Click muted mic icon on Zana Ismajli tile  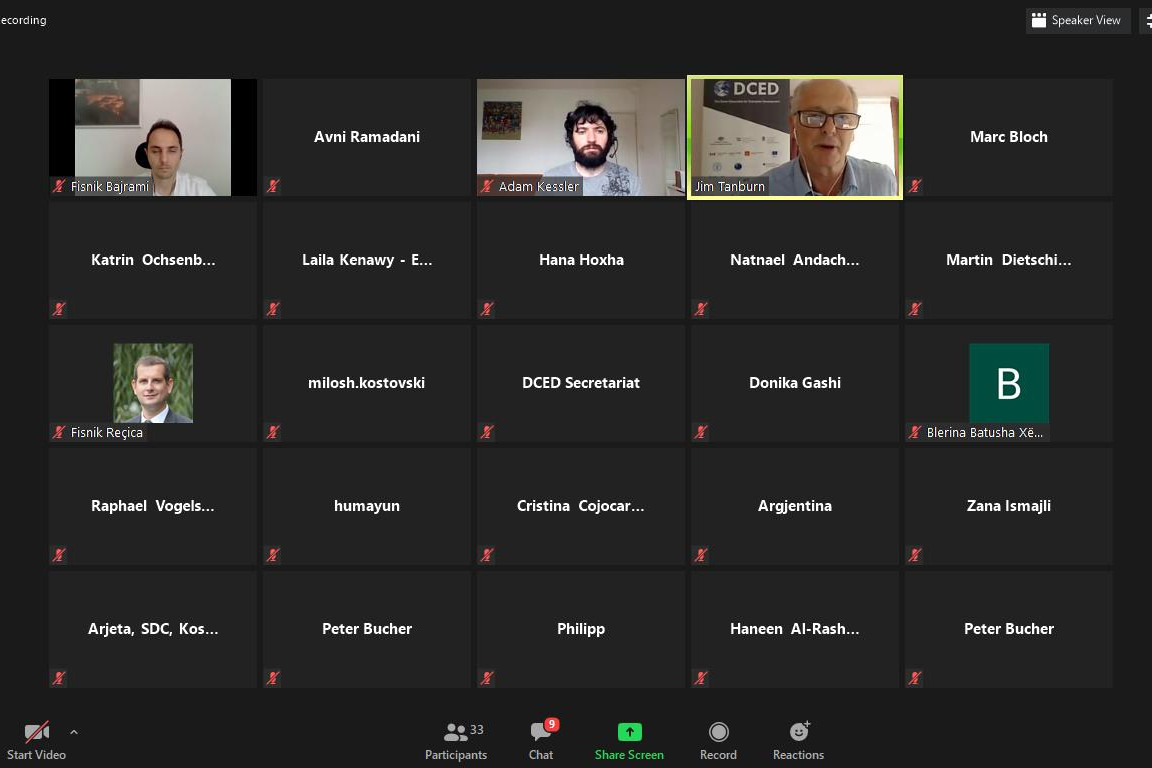pos(915,555)
